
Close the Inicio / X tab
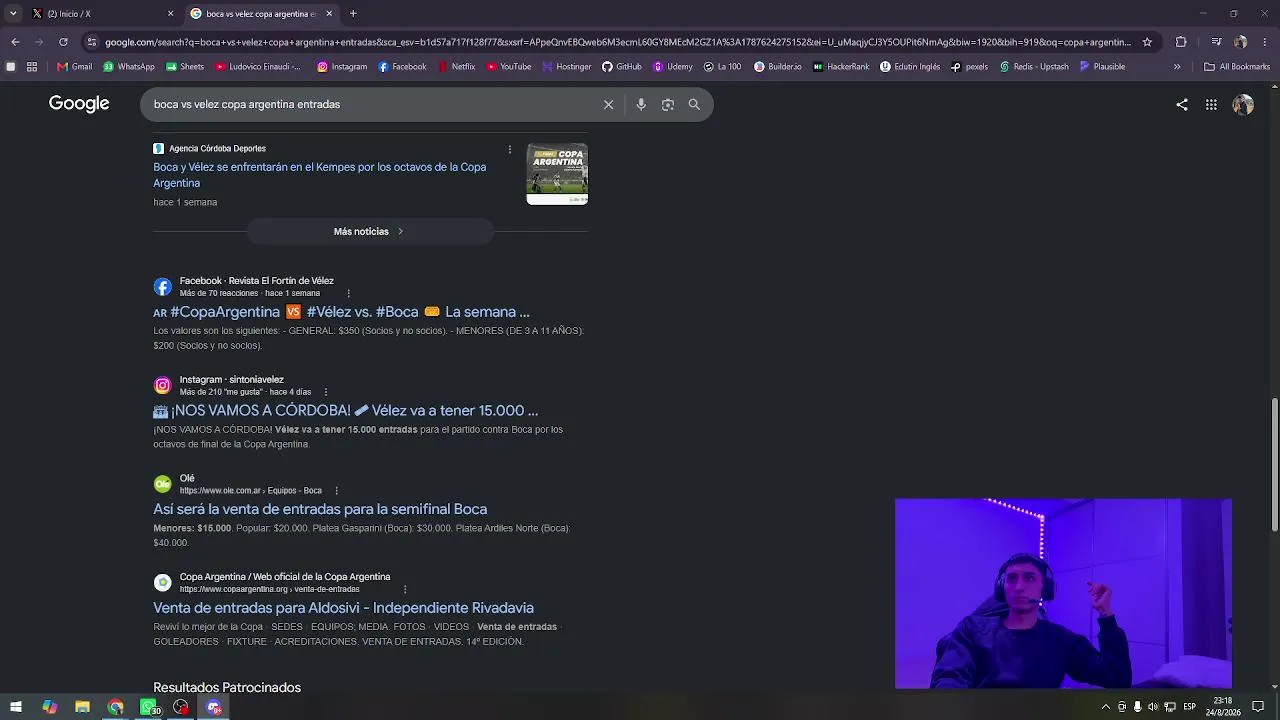(170, 14)
